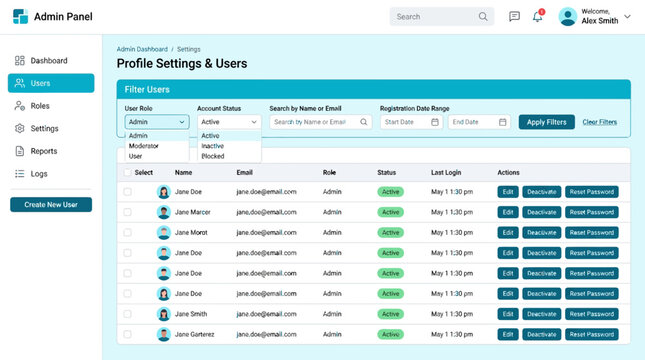Click Edit for Jane Garterez
Screen dimensions: 645x360
click(508, 334)
